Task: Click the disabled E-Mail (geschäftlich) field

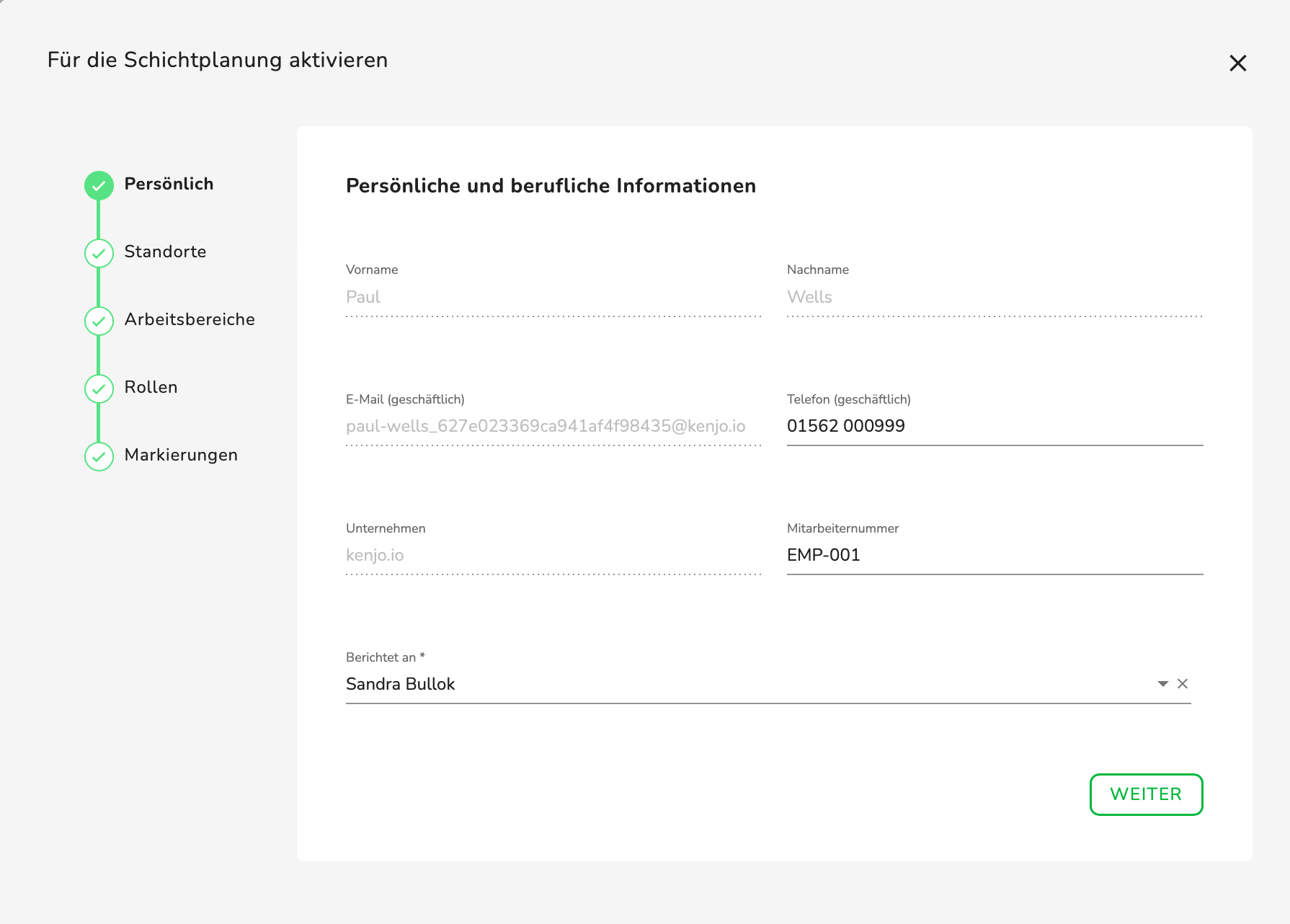Action: click(x=553, y=426)
